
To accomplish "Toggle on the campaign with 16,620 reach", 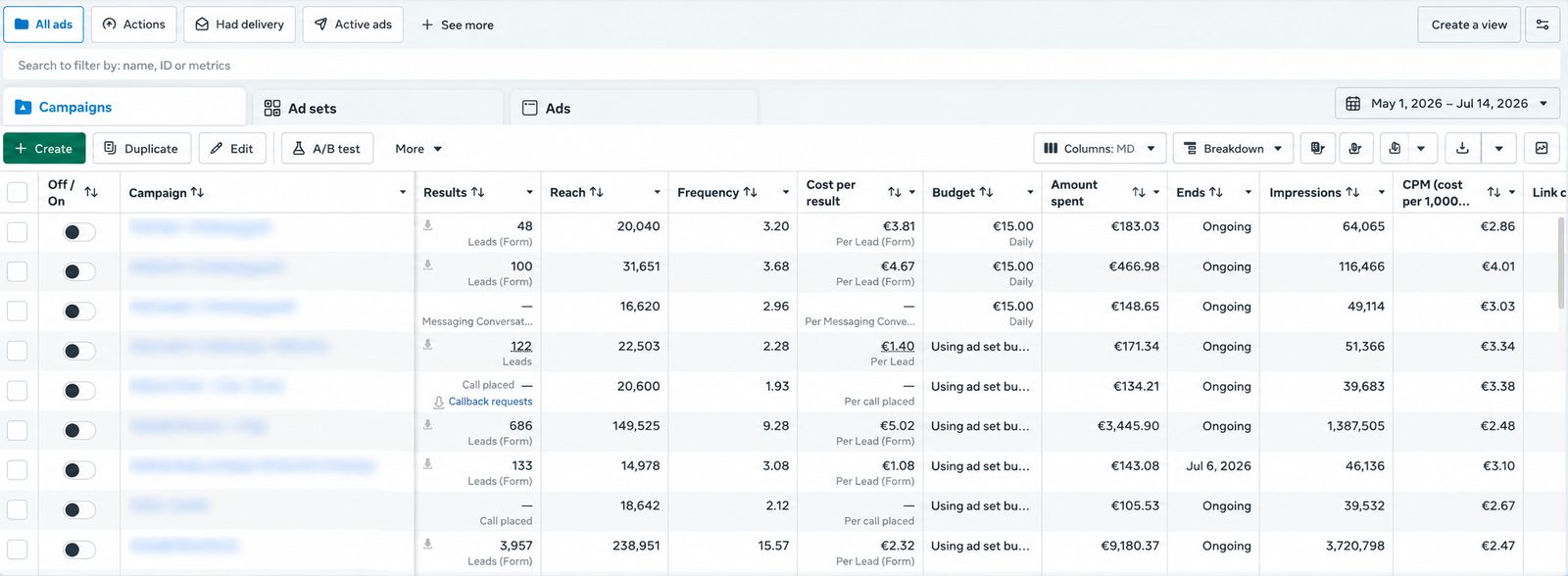I will [79, 312].
